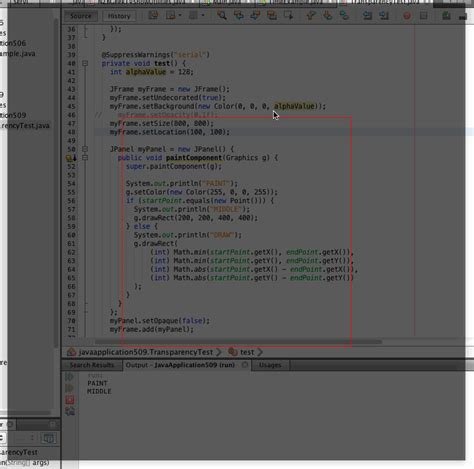Close the Navigator tab
Viewport: 474px width, 469px height.
click(10, 424)
